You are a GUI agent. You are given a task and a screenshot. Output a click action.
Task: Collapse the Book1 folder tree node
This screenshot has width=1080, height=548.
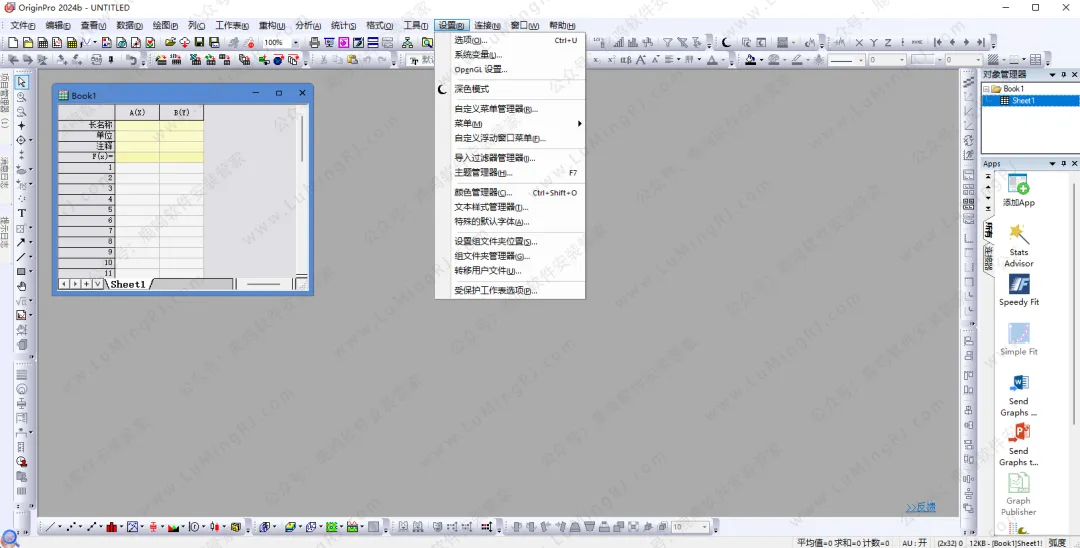(987, 89)
